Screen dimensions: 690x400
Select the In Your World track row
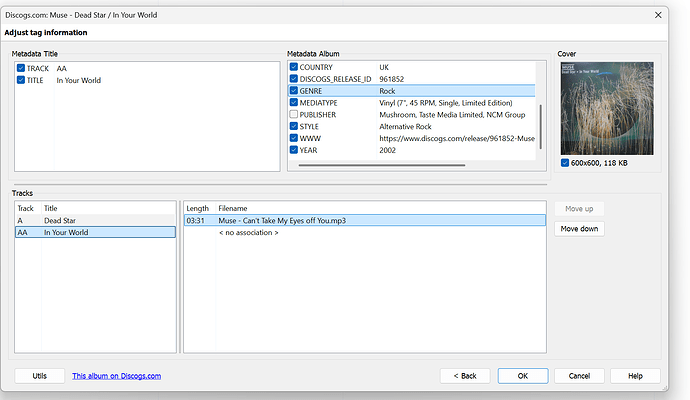(x=95, y=232)
